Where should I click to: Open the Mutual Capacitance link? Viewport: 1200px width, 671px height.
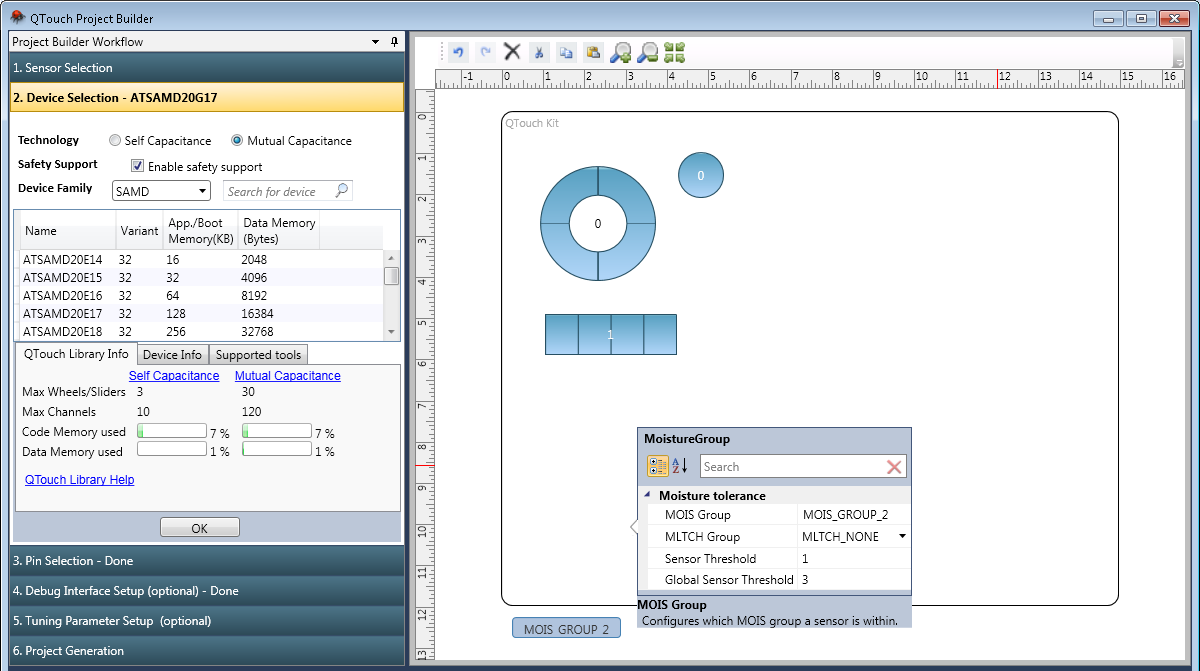(x=288, y=376)
